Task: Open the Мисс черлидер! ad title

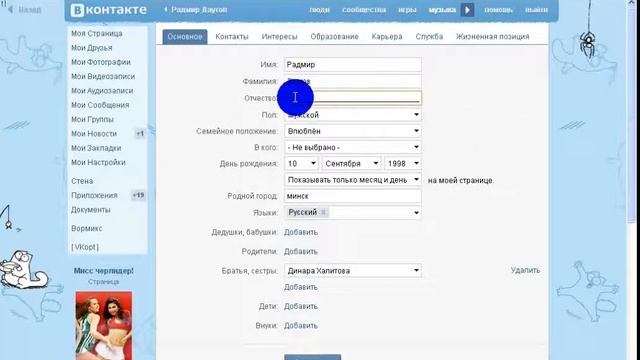Action: (104, 271)
